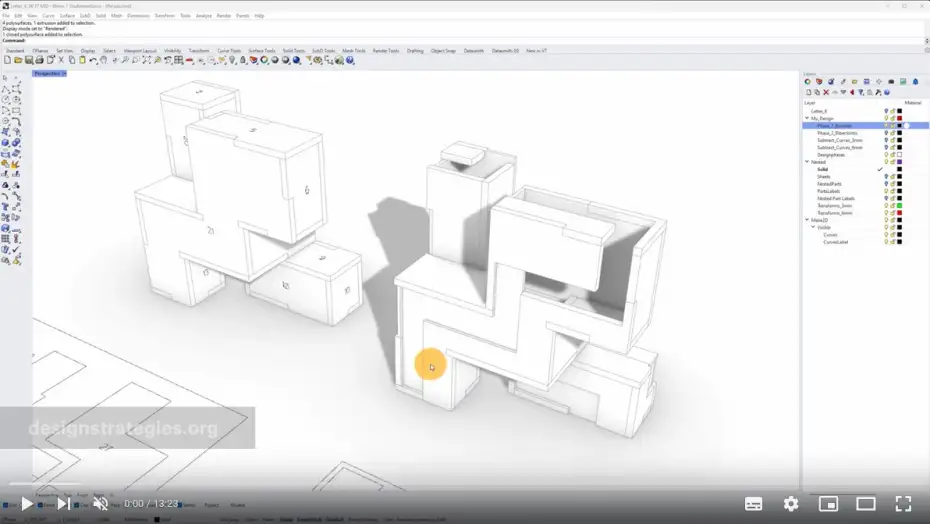This screenshot has width=930, height=524.
Task: Toggle visibility bulb for Phase_2_Riberjoints layer
Action: tap(886, 133)
